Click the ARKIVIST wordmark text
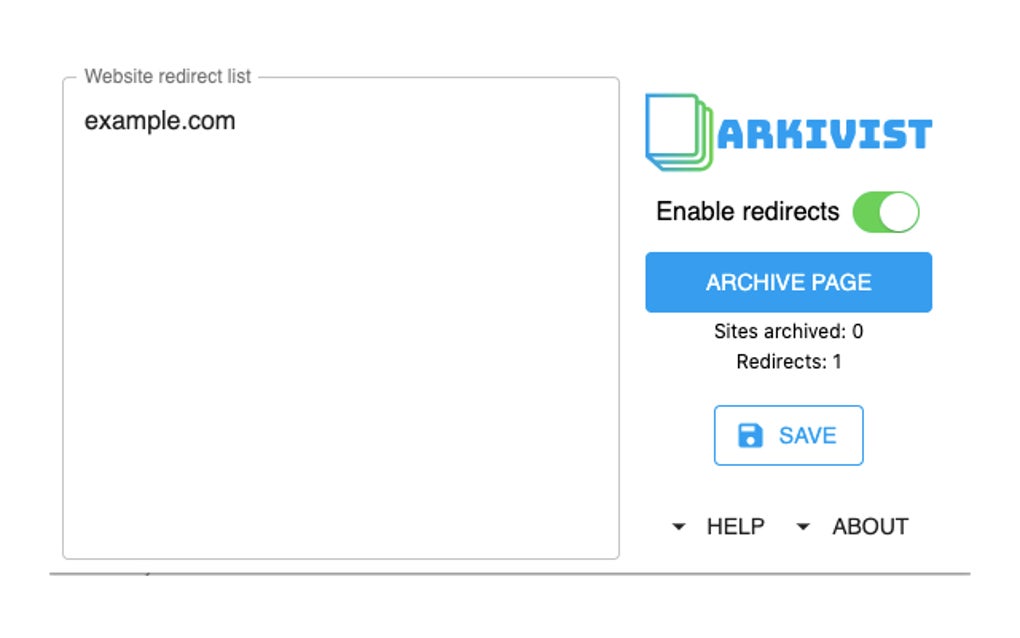This screenshot has height=638, width=1020. coord(825,134)
